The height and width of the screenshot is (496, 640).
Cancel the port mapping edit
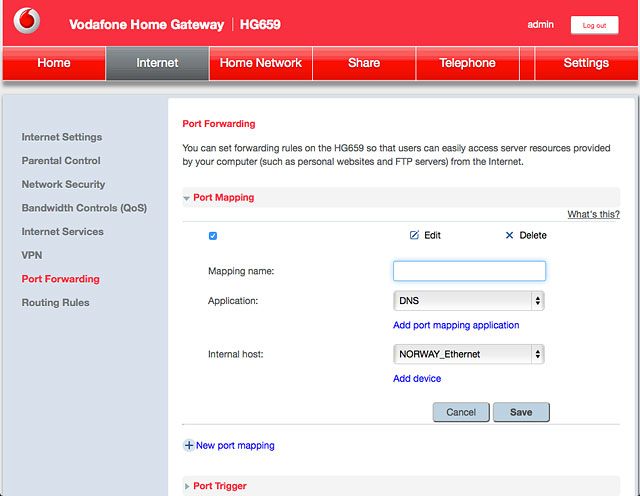tap(461, 412)
